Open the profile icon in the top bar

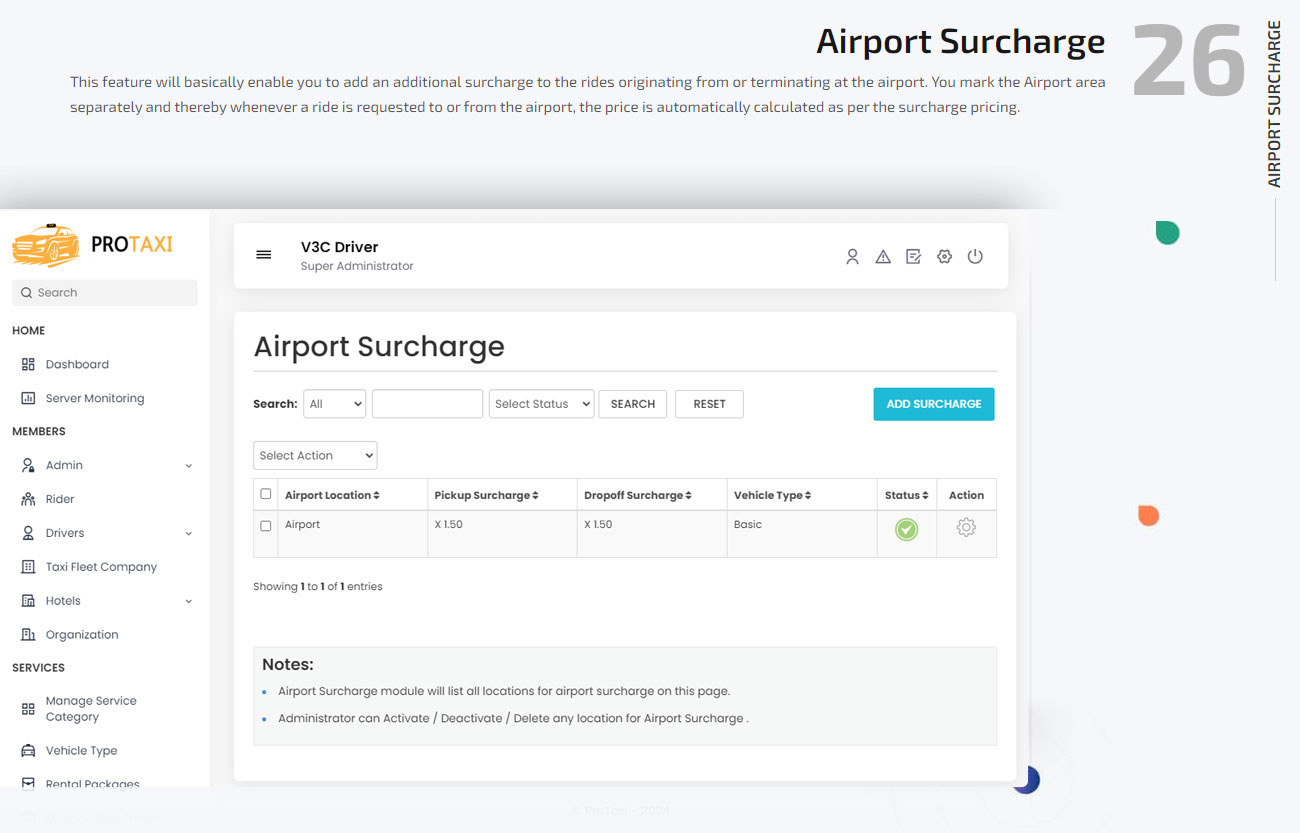pyautogui.click(x=852, y=256)
